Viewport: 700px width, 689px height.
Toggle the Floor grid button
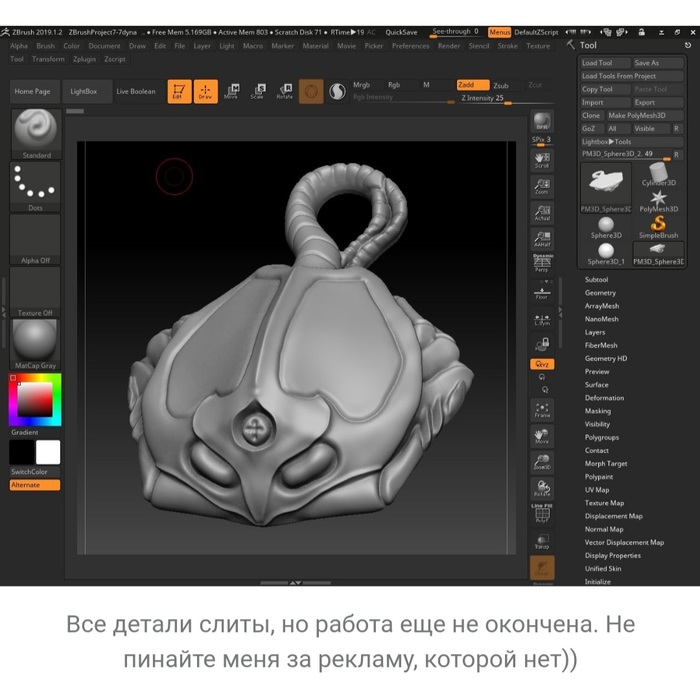pos(542,292)
